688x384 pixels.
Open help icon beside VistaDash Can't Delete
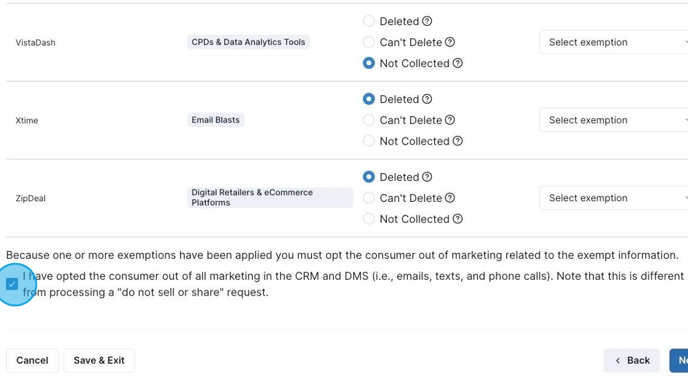coord(450,42)
